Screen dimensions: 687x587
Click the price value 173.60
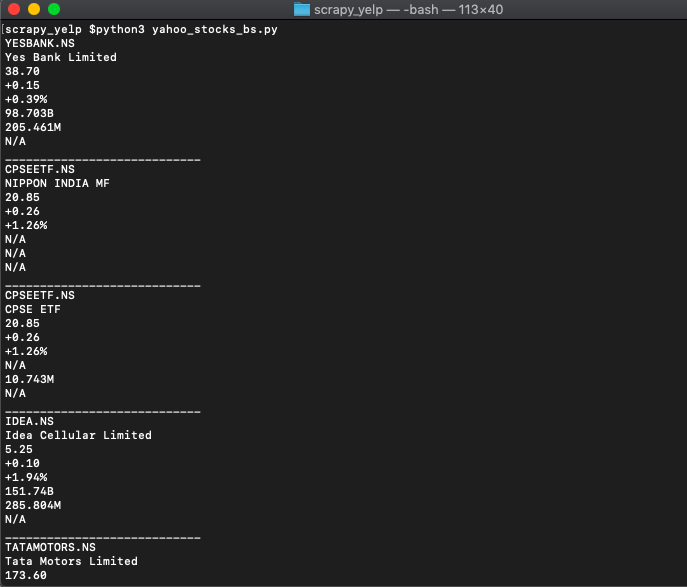pos(26,576)
